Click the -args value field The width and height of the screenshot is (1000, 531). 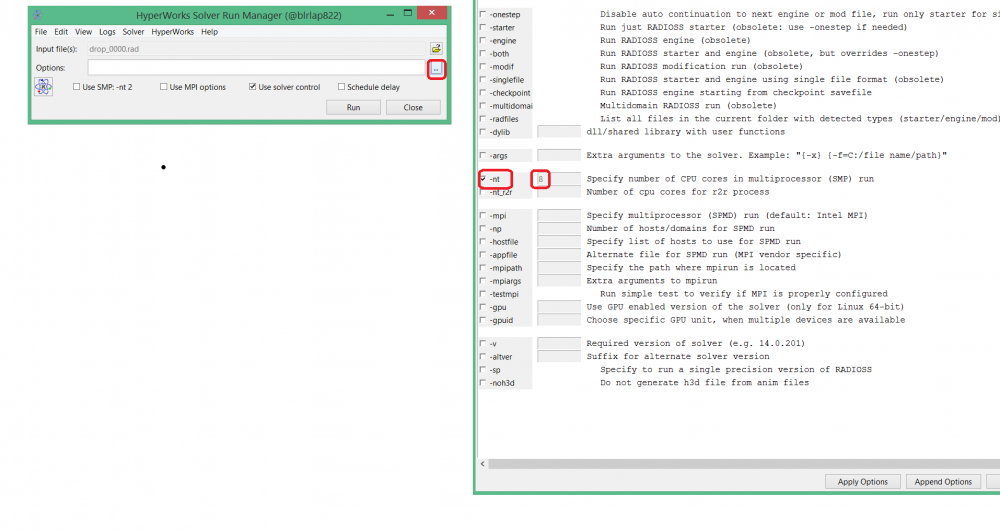click(559, 155)
